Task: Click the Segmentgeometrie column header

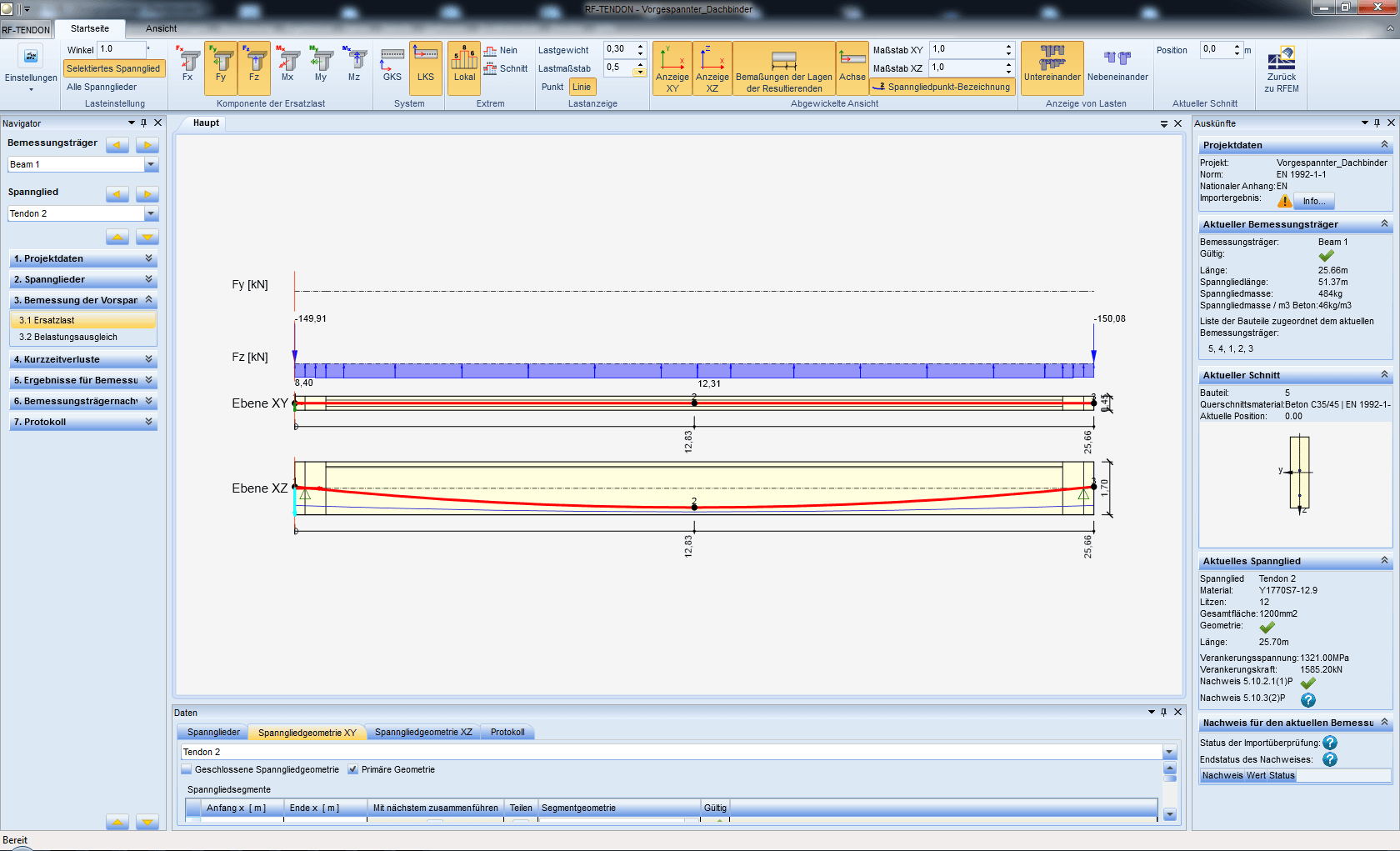Action: coord(619,808)
